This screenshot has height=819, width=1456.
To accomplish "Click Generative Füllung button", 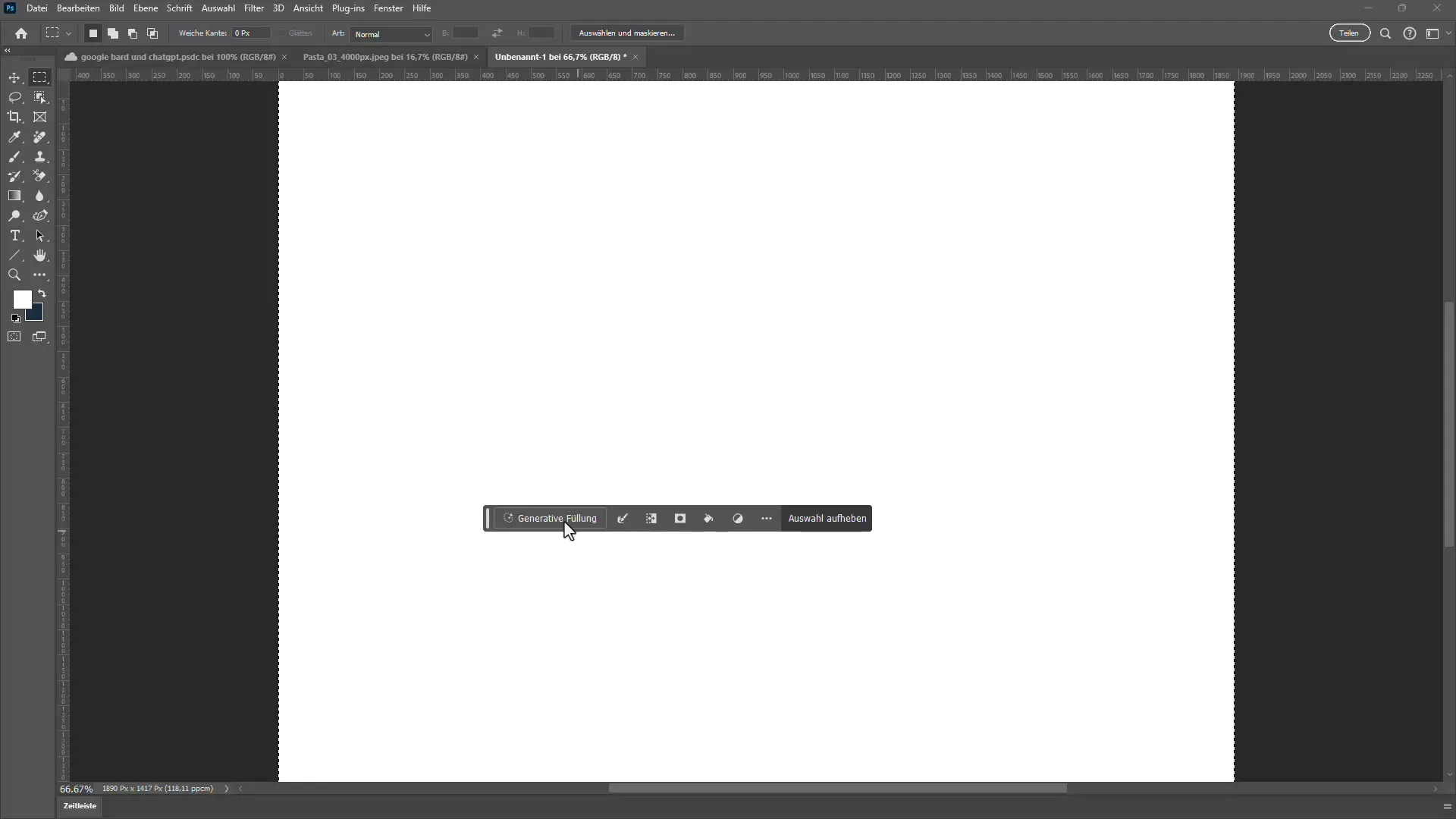I will tap(550, 518).
